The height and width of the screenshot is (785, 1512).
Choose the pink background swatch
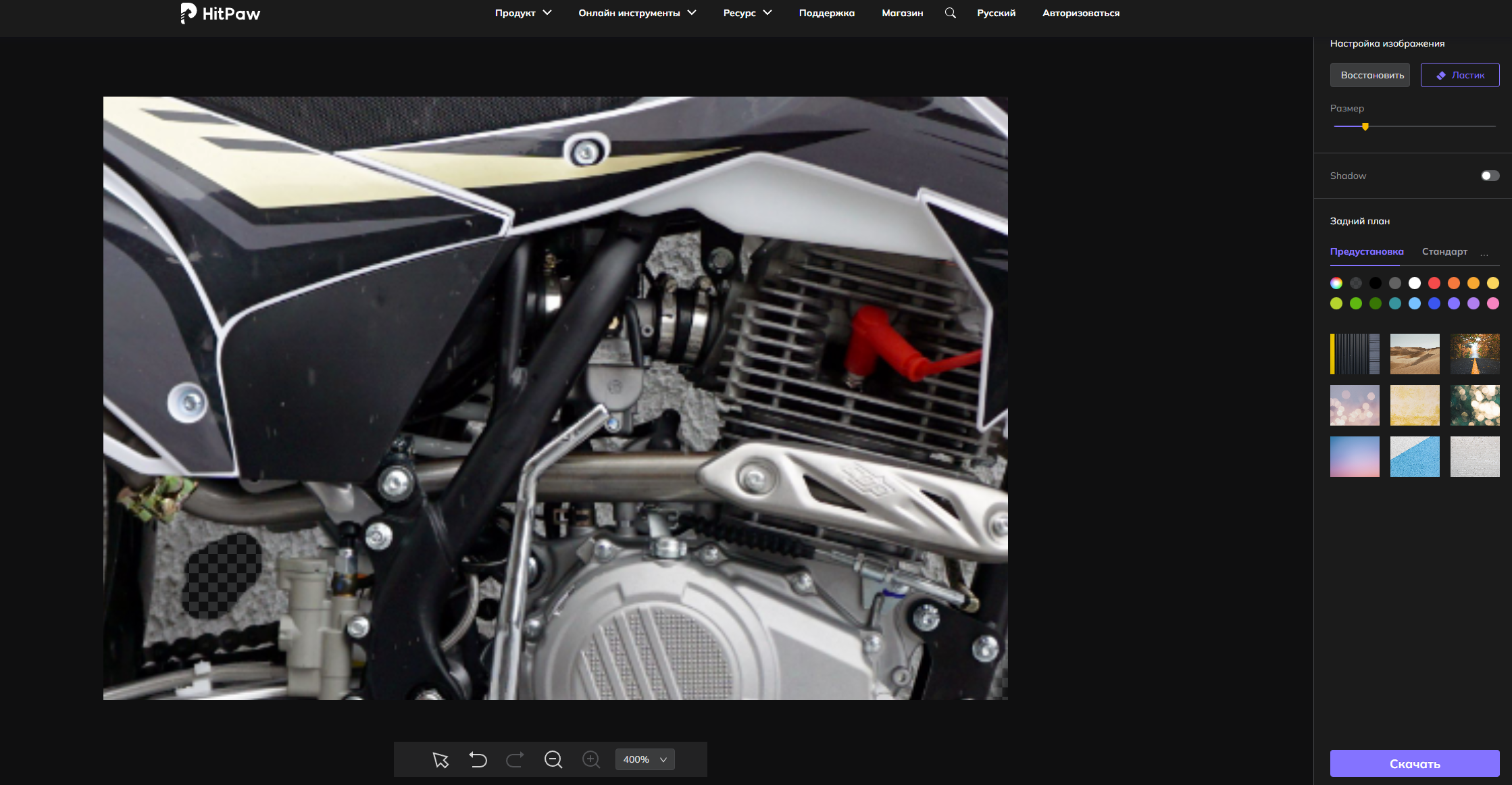tap(1493, 303)
